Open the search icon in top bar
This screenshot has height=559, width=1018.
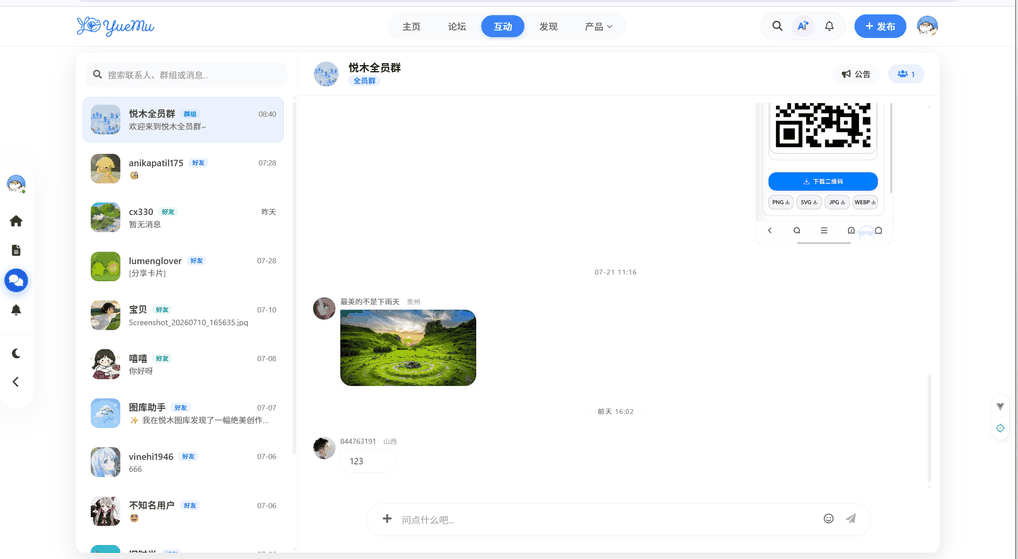(x=777, y=26)
